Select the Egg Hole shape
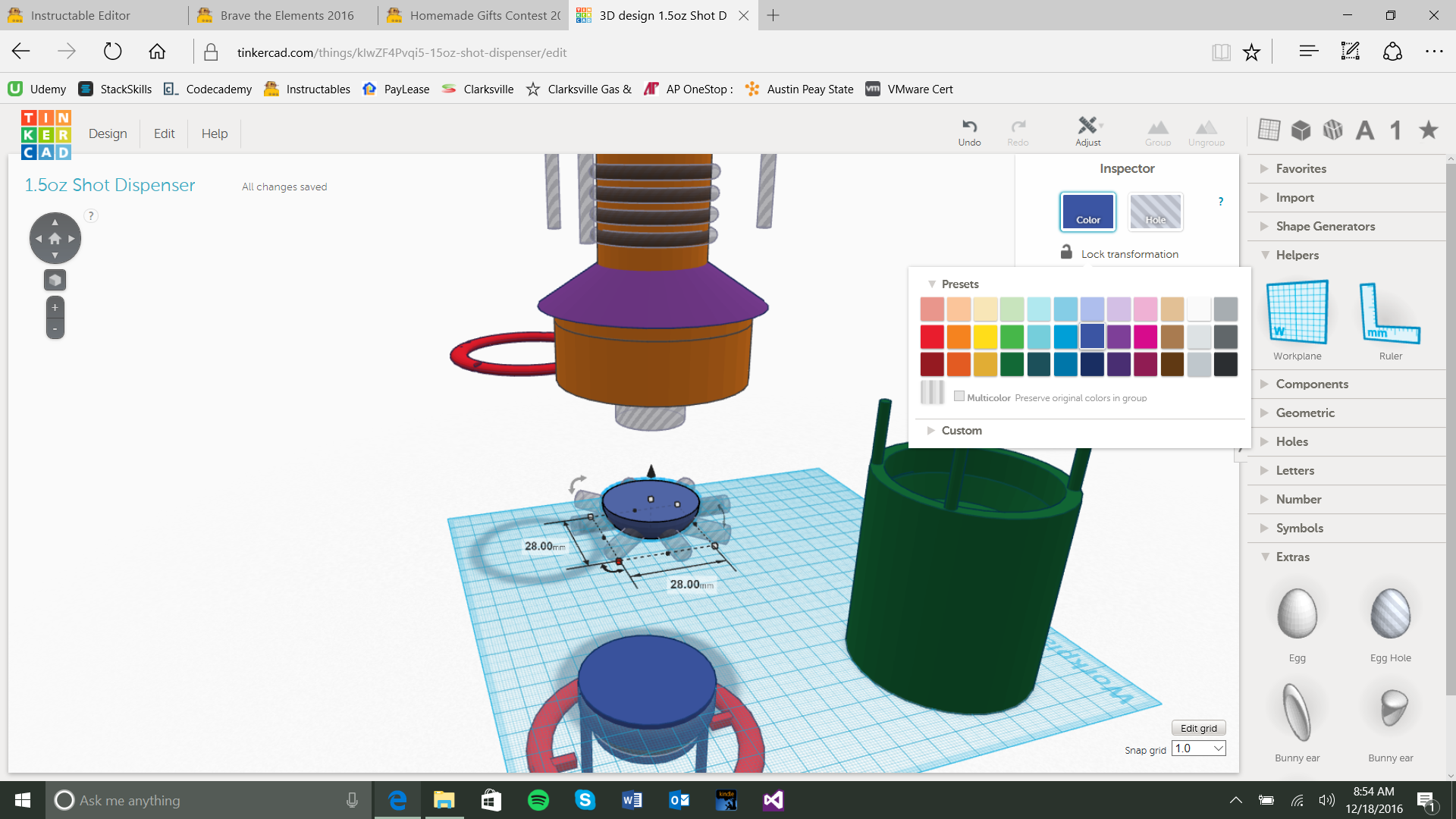 point(1390,614)
